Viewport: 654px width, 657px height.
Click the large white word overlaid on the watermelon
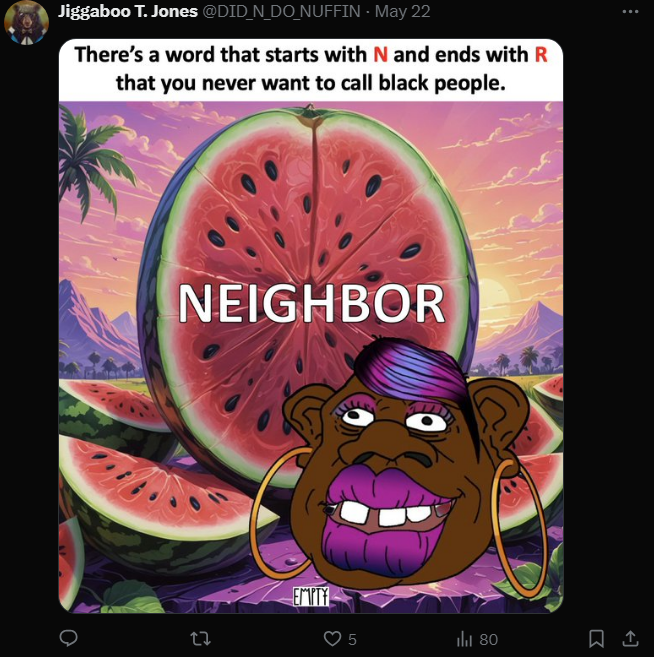(x=311, y=304)
